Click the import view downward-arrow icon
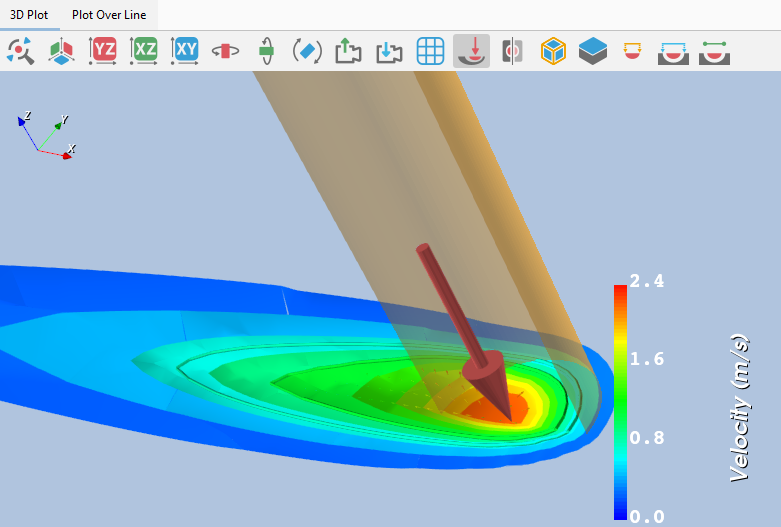Screen dimensions: 781x527 (x=389, y=51)
